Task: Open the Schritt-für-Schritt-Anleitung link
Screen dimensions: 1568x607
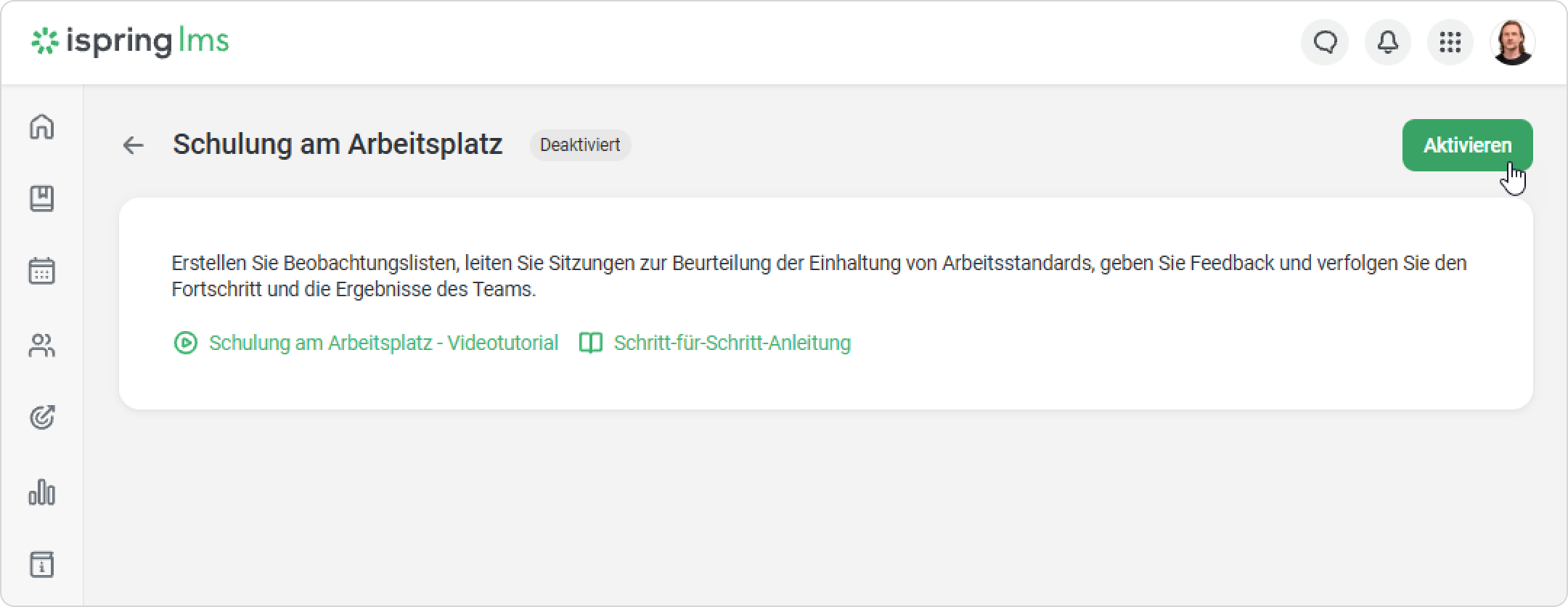Action: coord(732,343)
